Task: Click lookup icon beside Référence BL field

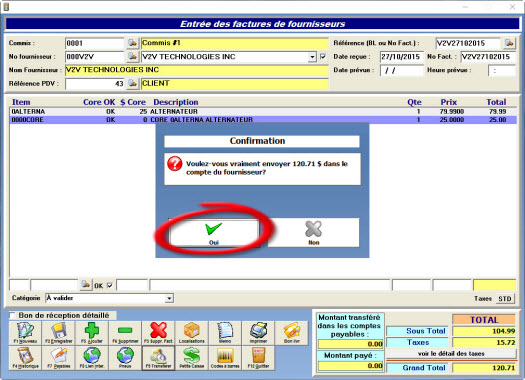Action: tap(509, 43)
